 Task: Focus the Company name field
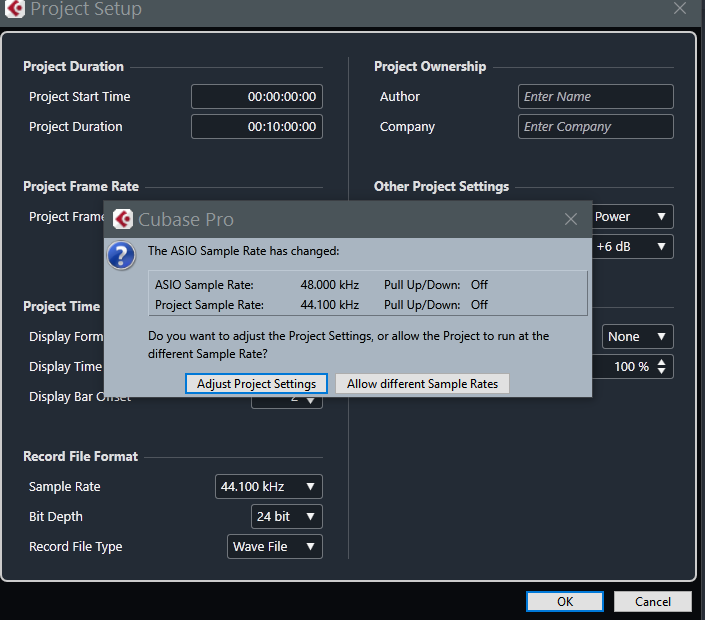[595, 126]
